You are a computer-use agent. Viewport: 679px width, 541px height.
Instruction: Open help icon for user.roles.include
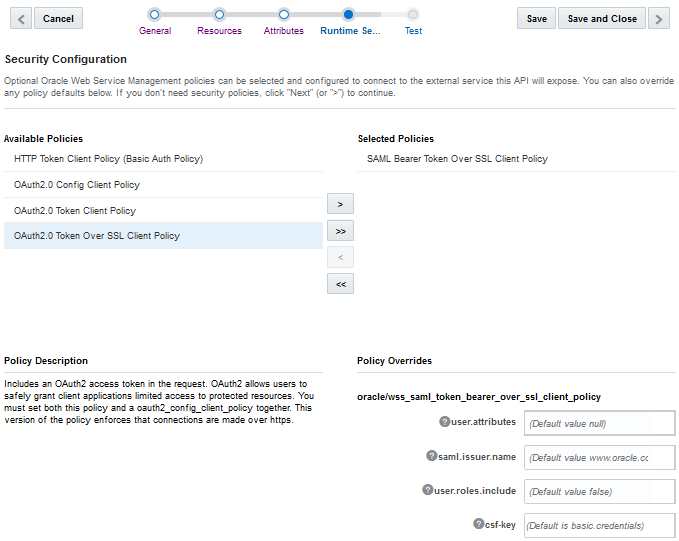427,490
